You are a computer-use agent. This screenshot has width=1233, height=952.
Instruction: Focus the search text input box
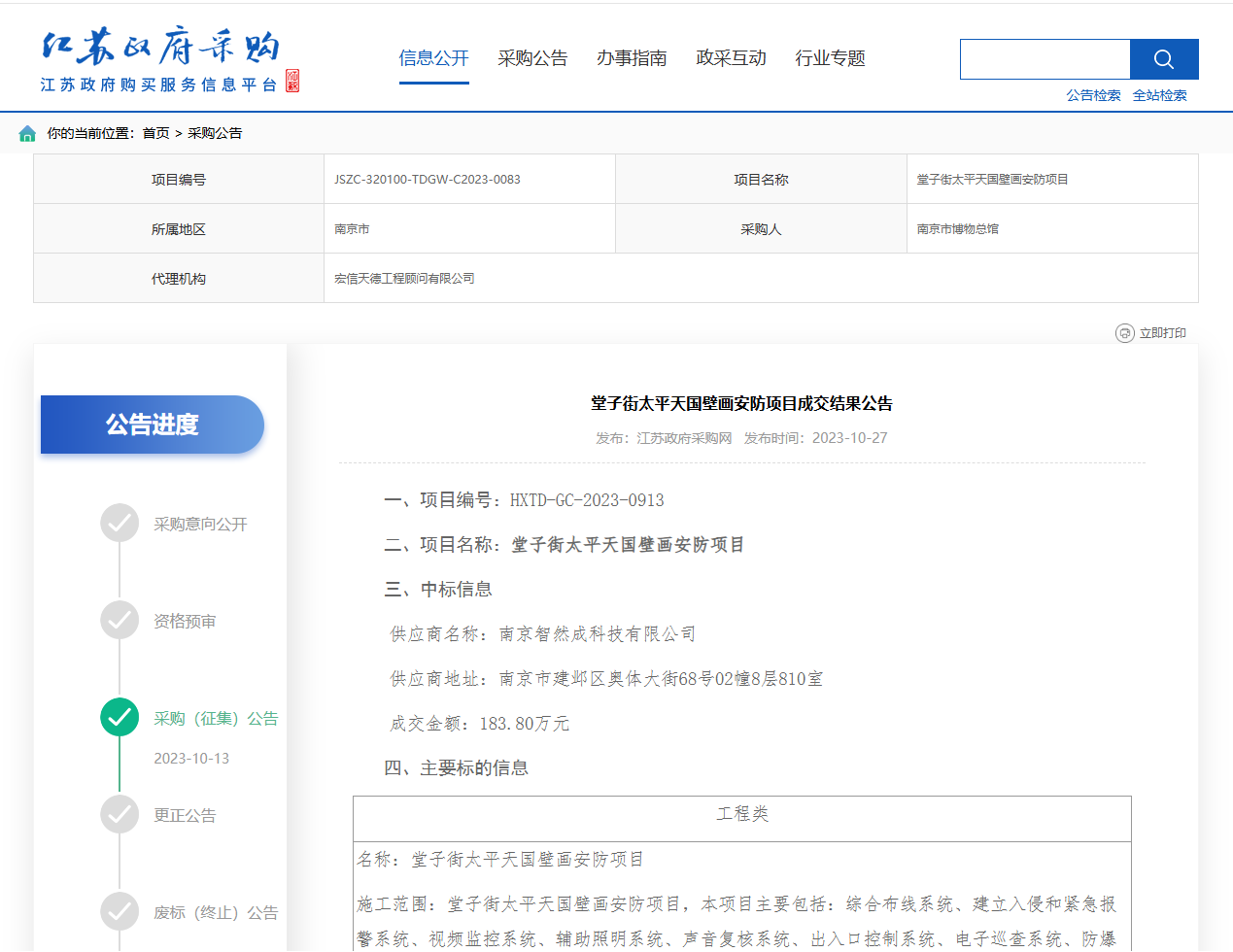click(x=1045, y=59)
